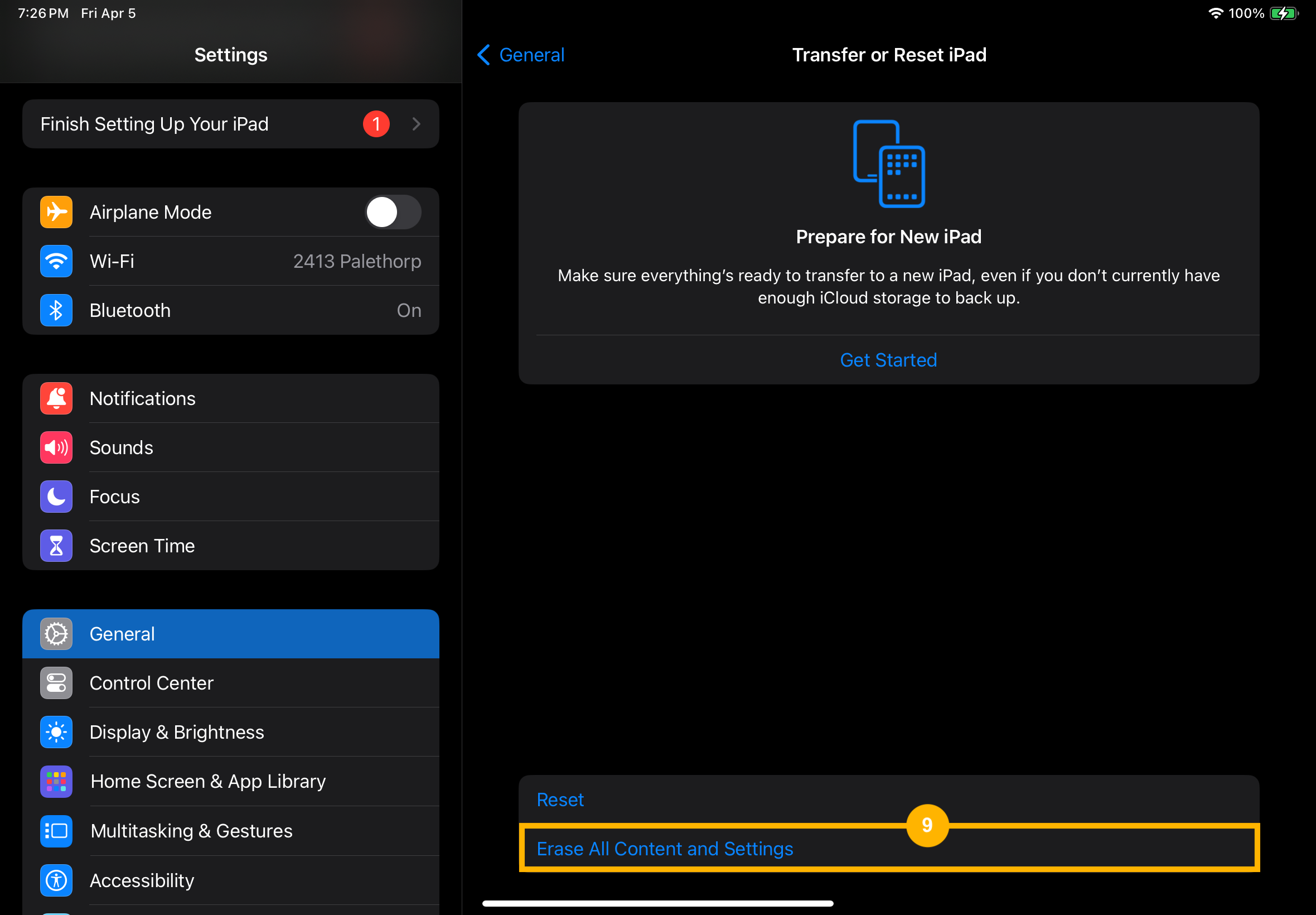1316x915 pixels.
Task: Tap the Accessibility icon
Action: (x=56, y=880)
